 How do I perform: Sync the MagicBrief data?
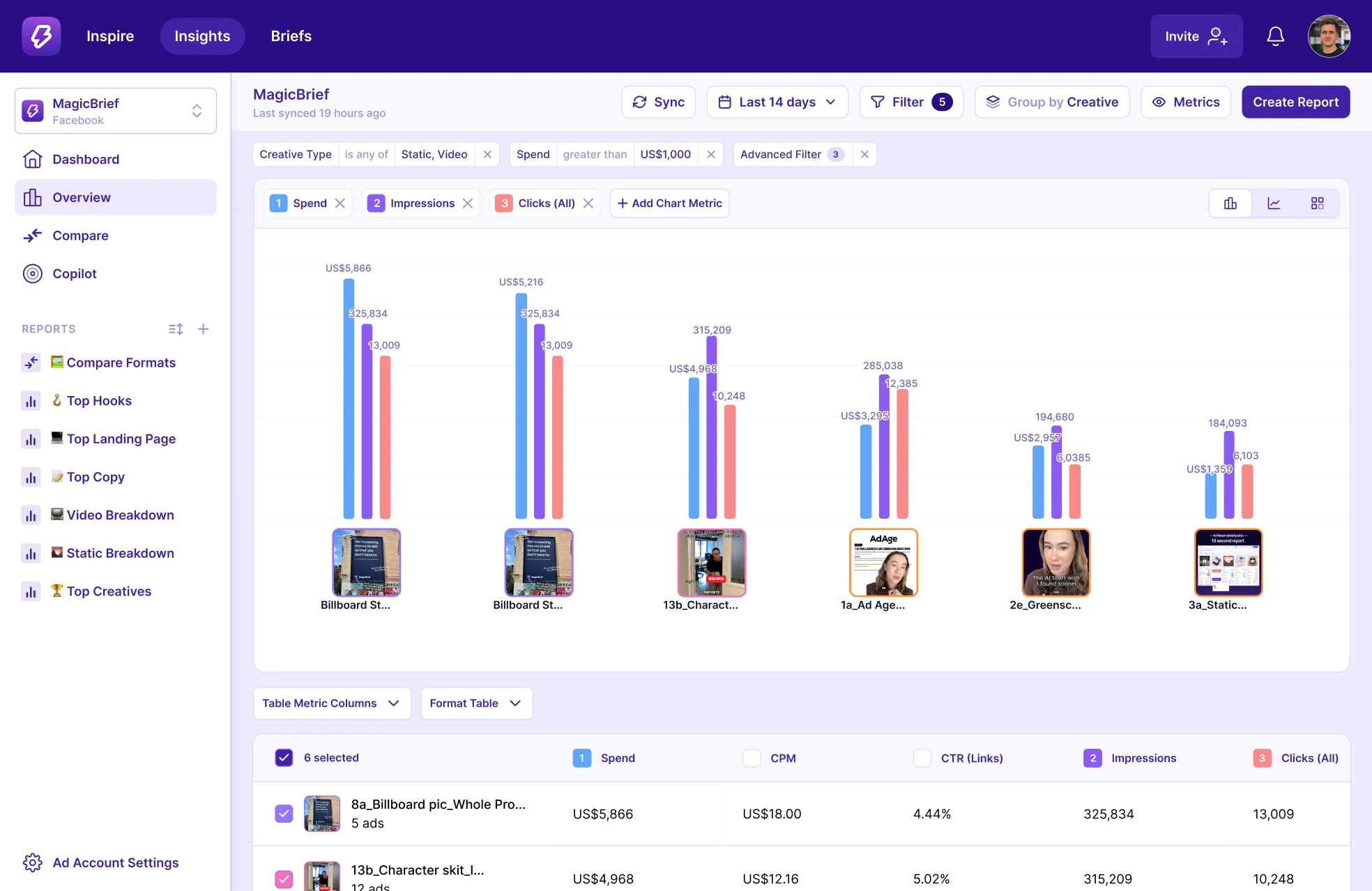[x=658, y=102]
